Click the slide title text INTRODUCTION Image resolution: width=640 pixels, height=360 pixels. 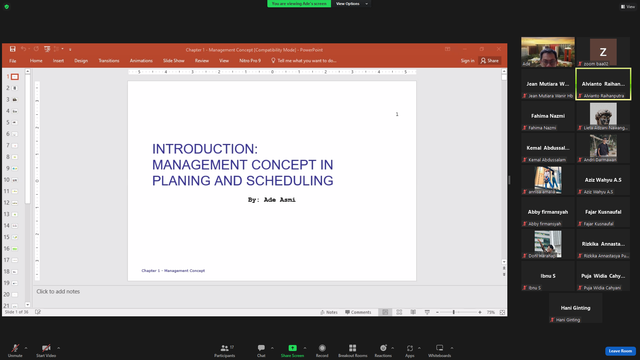[205, 149]
